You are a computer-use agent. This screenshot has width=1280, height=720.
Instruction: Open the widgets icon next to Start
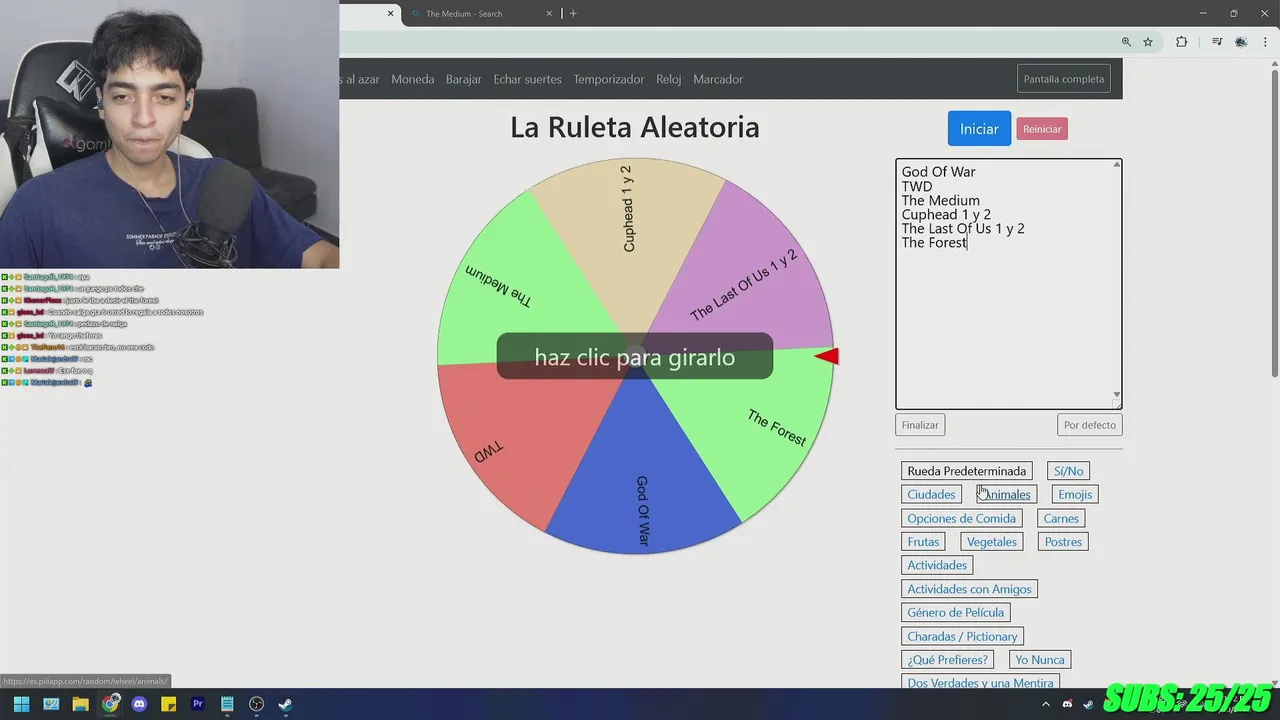coord(51,704)
